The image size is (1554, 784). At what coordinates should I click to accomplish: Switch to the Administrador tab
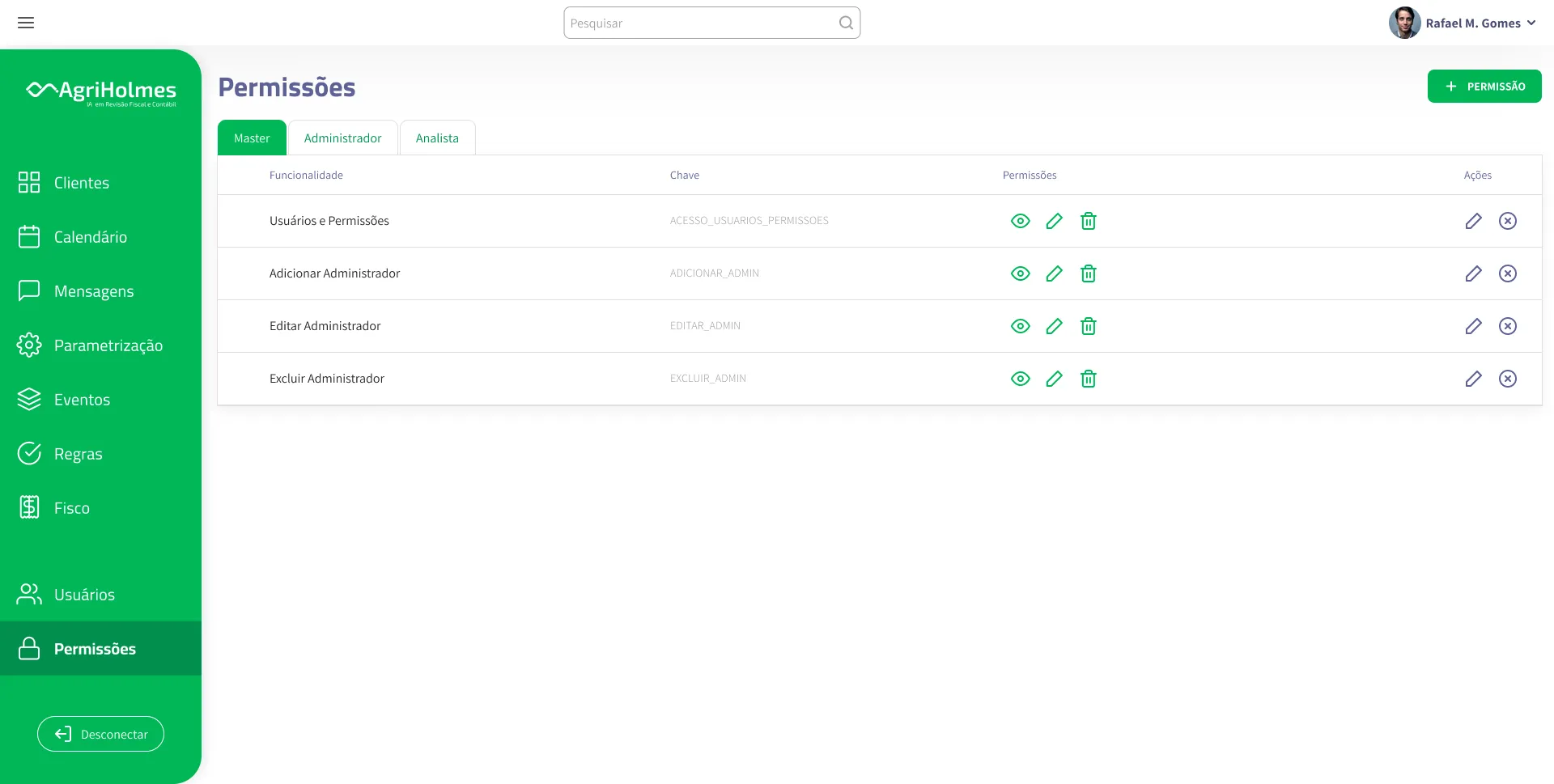(342, 138)
